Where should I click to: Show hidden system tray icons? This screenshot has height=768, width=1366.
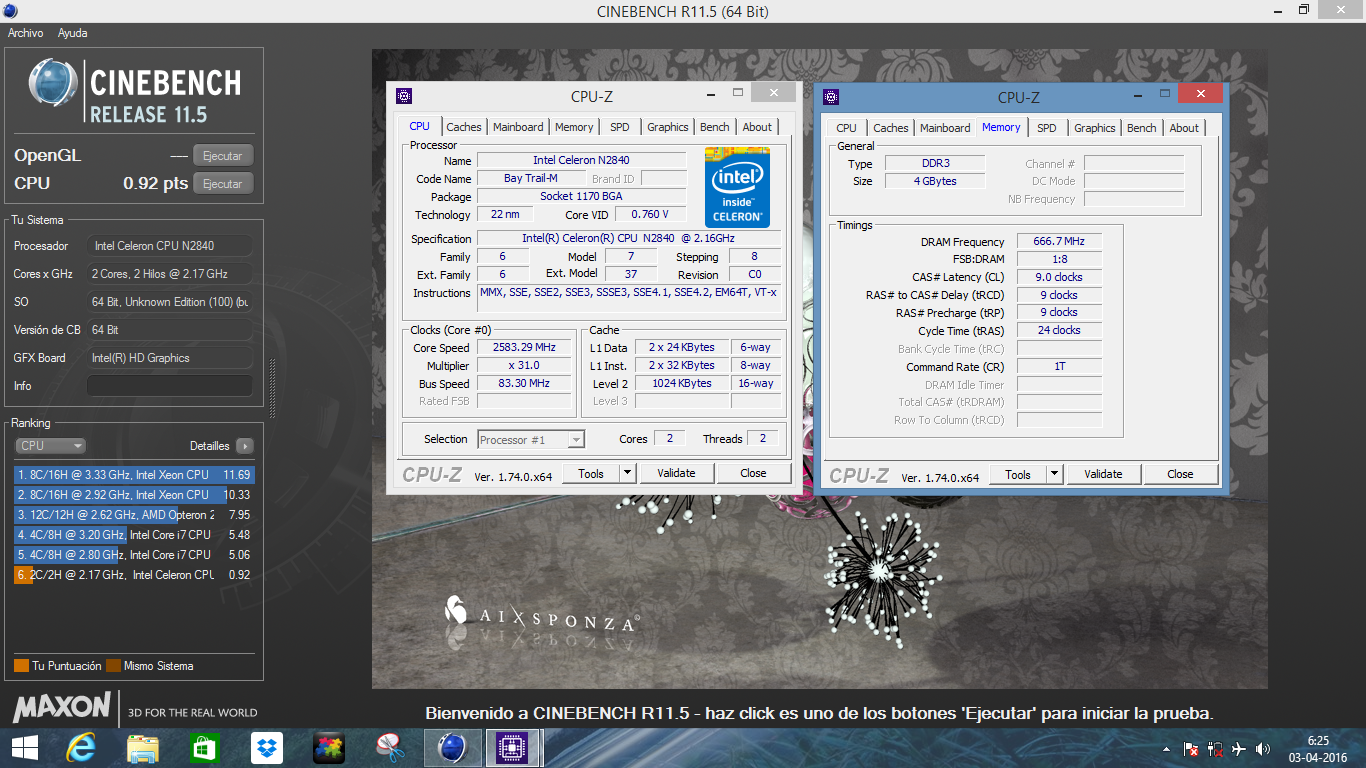click(x=1166, y=749)
